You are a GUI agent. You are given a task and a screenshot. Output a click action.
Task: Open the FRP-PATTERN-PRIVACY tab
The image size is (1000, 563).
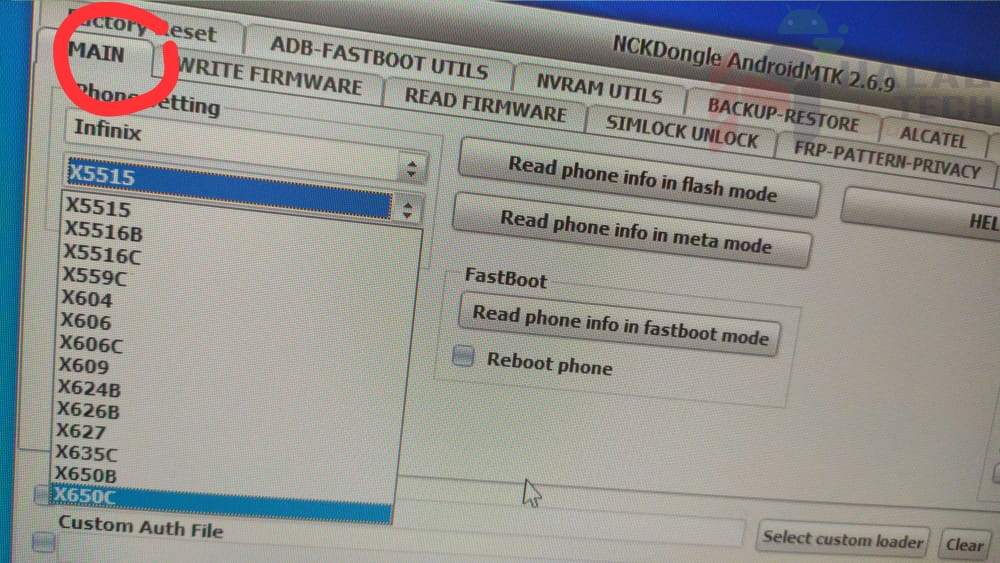tap(886, 159)
